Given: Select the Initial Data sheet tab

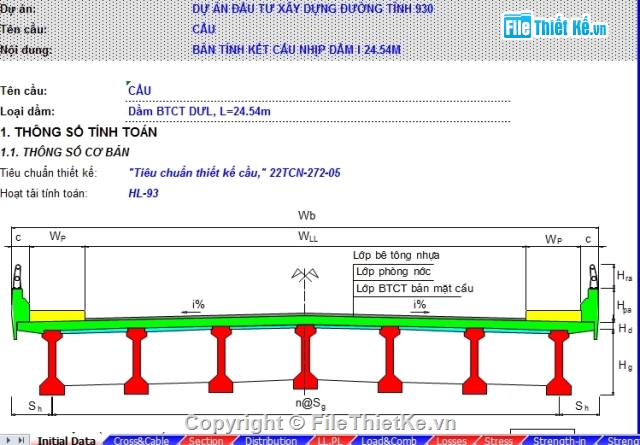Looking at the screenshot, I should 66,441.
